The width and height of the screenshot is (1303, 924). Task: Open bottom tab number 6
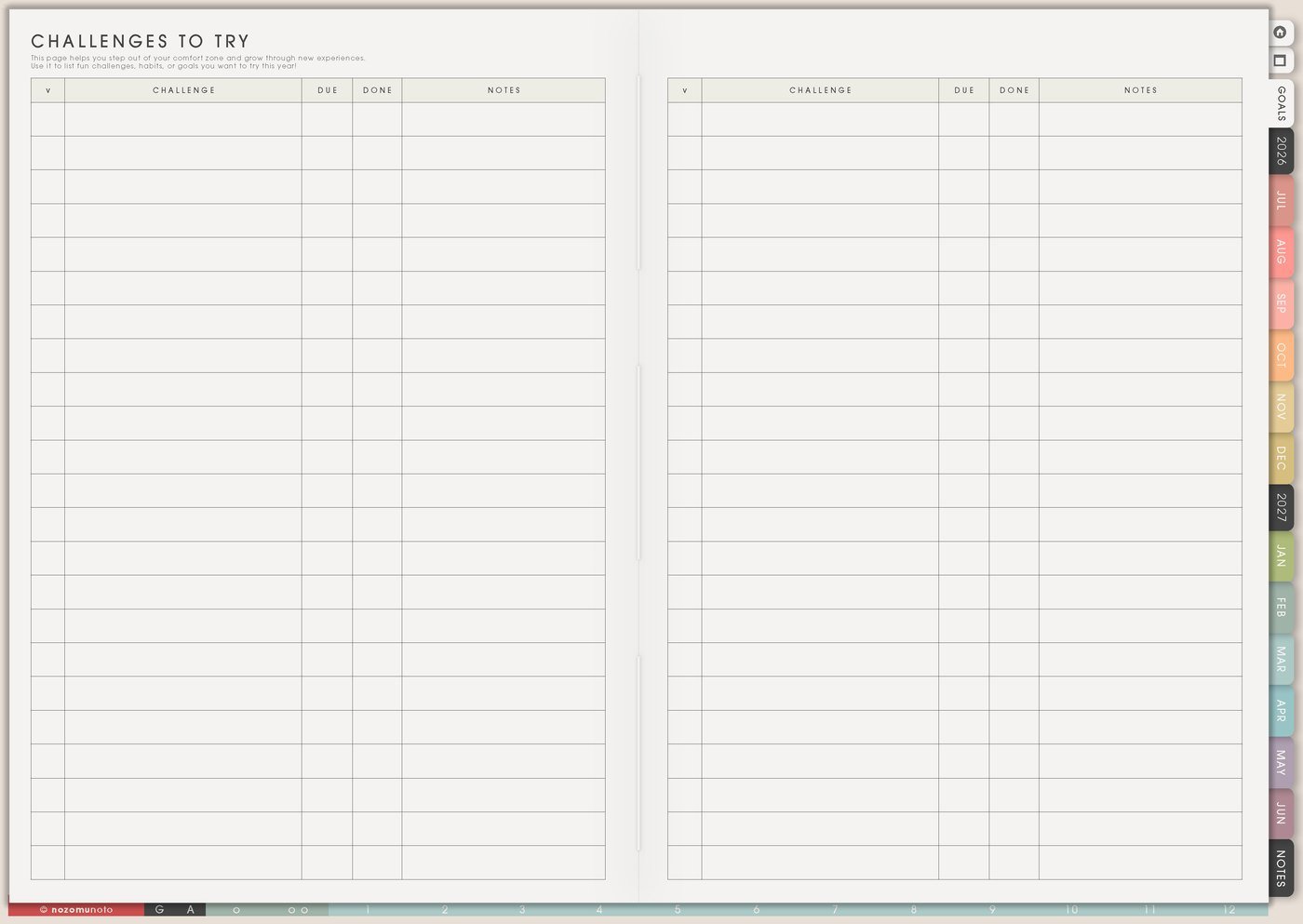(x=756, y=910)
